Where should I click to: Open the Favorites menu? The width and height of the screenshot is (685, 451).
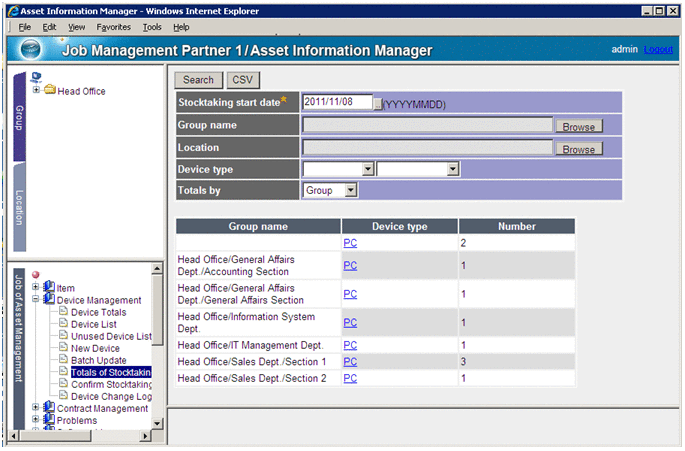click(113, 27)
